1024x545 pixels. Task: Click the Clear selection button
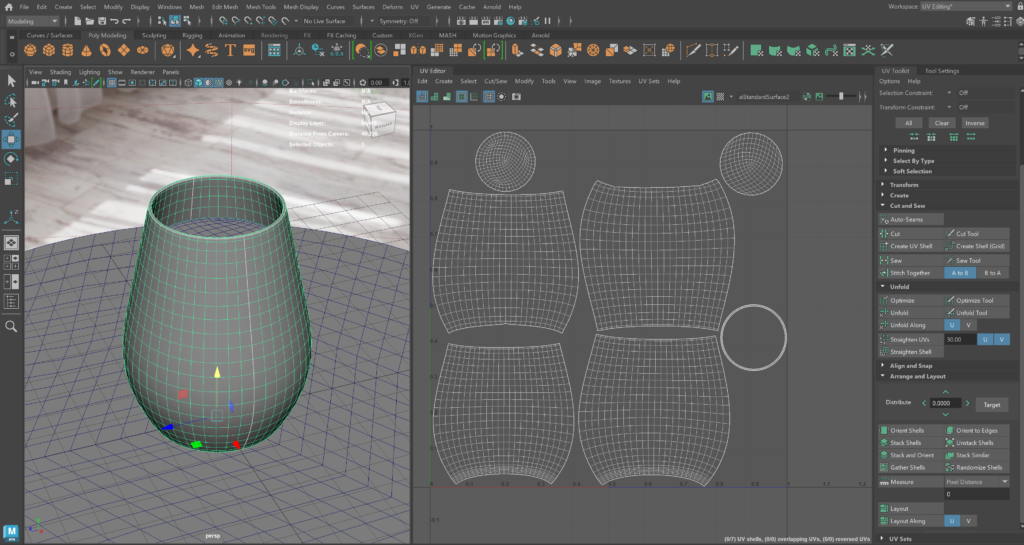click(942, 123)
